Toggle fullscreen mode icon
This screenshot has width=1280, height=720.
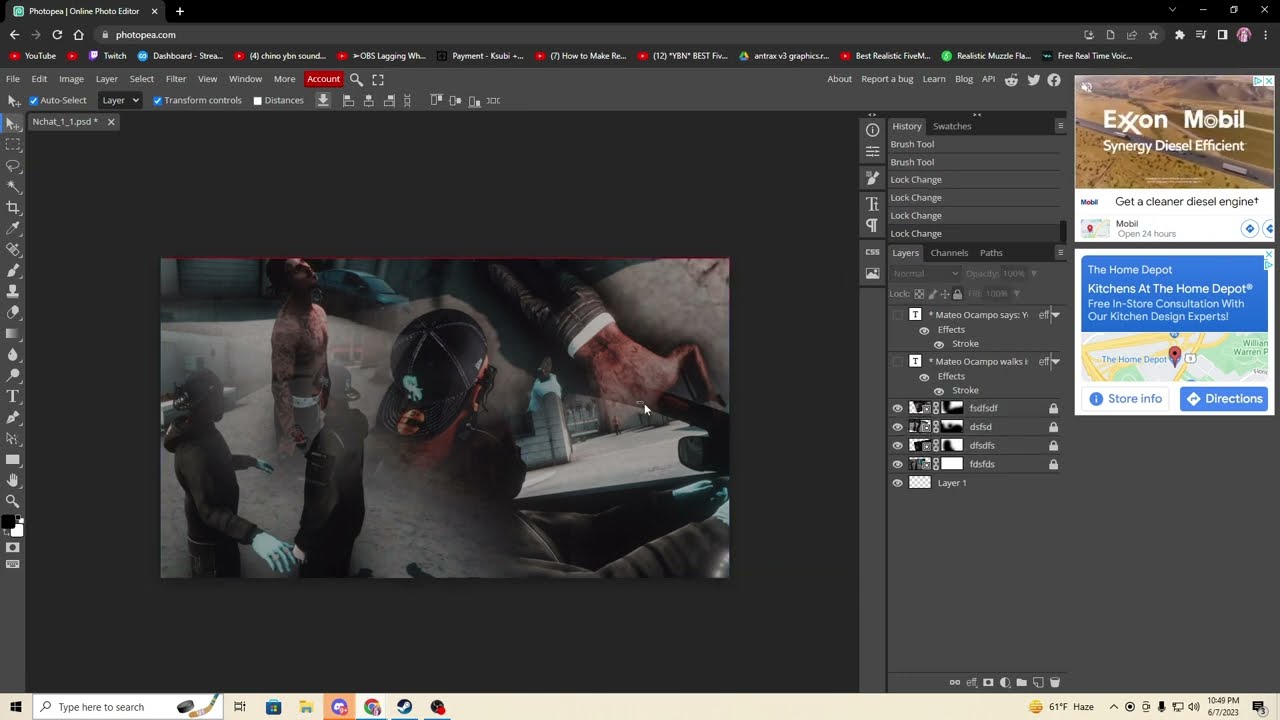point(378,79)
